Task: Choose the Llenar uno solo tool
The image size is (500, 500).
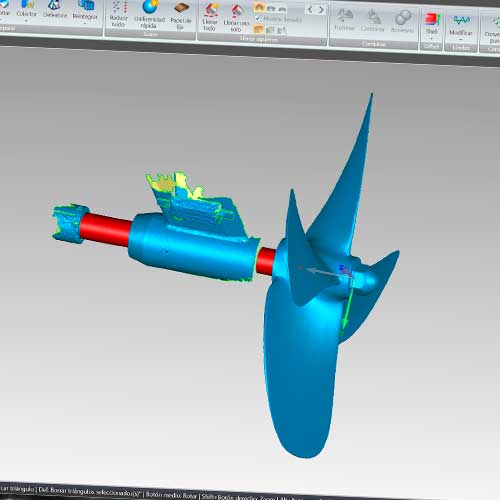Action: [x=236, y=19]
